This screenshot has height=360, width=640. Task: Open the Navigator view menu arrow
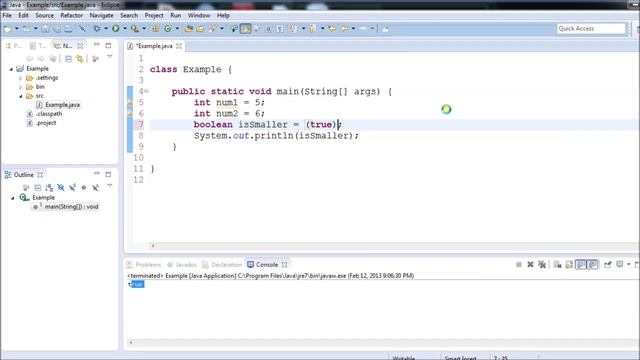point(110,58)
